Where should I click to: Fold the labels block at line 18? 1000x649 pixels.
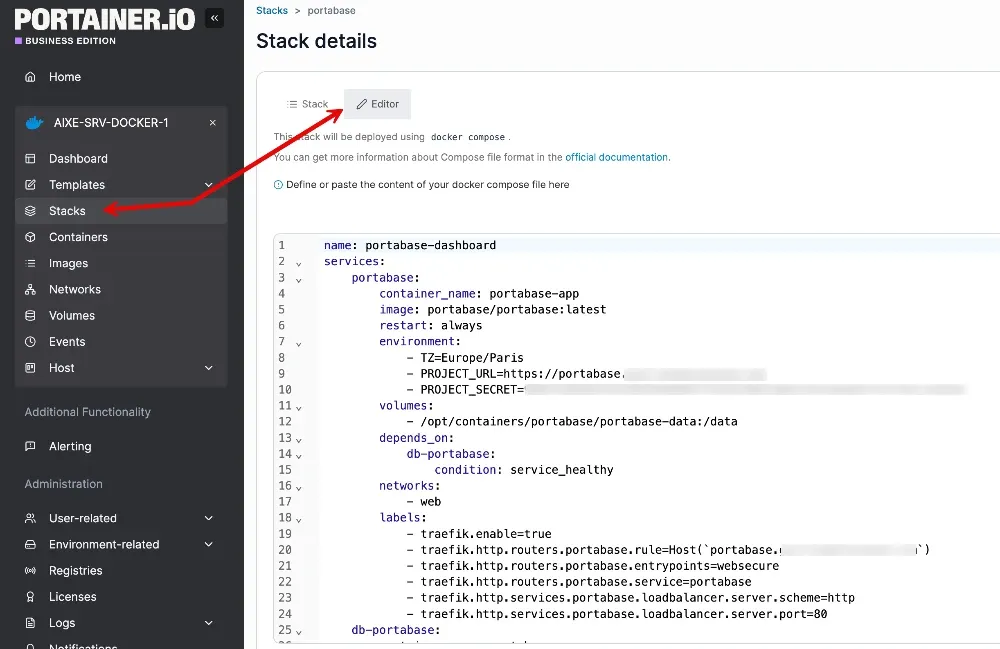click(x=298, y=520)
